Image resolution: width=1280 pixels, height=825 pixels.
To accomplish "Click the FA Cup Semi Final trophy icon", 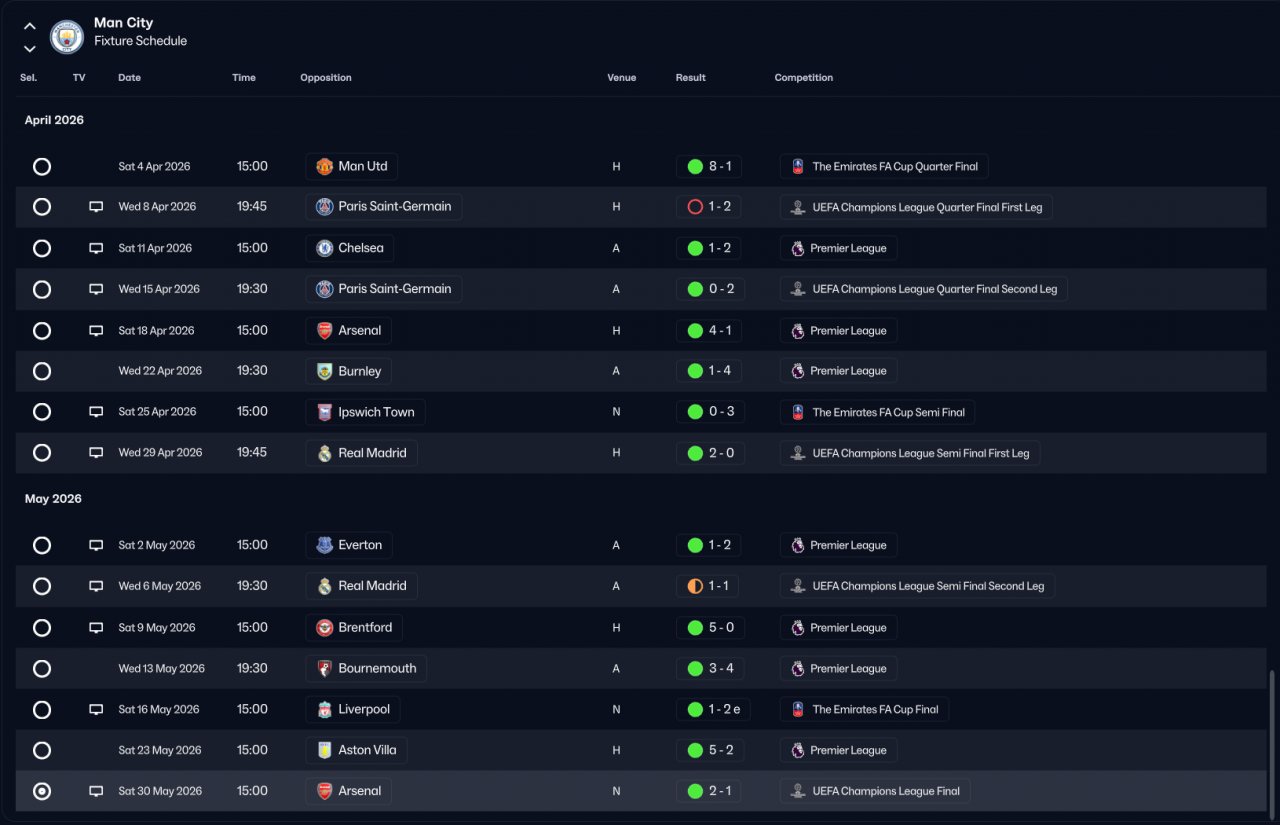I will pos(798,412).
